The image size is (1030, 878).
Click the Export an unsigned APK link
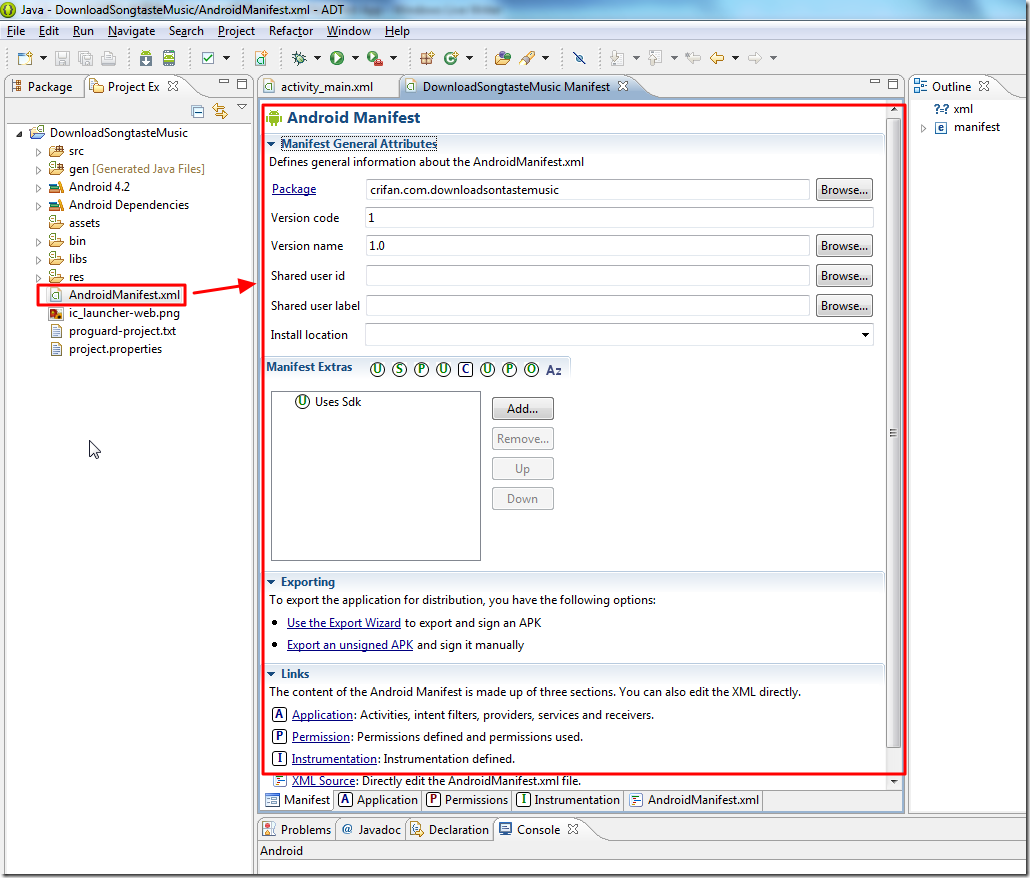pyautogui.click(x=350, y=645)
